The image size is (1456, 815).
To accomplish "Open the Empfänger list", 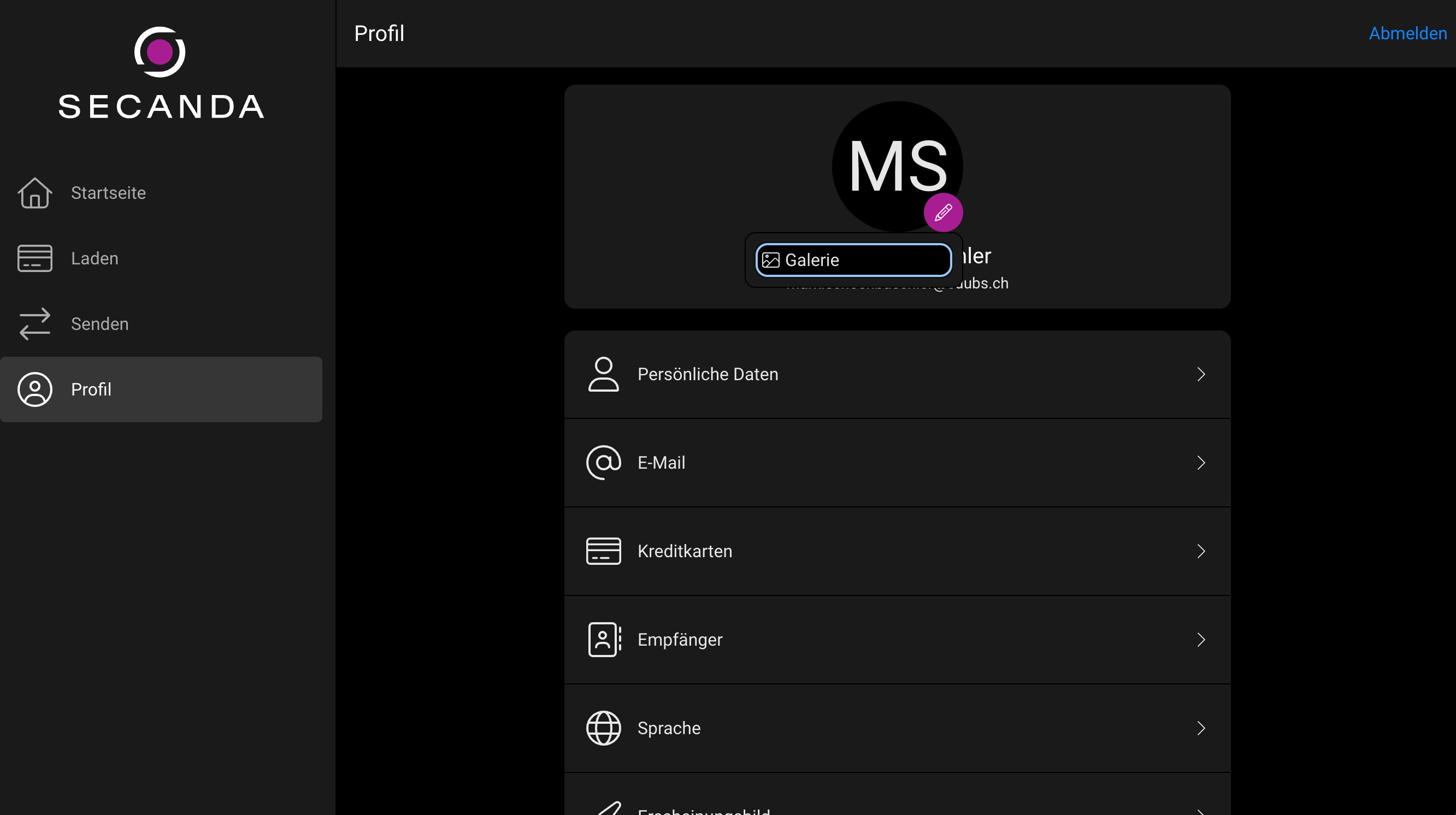I will tap(897, 640).
